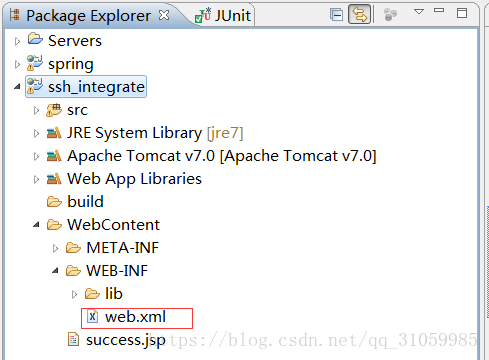Expand the JRE System Library node

pyautogui.click(x=36, y=133)
